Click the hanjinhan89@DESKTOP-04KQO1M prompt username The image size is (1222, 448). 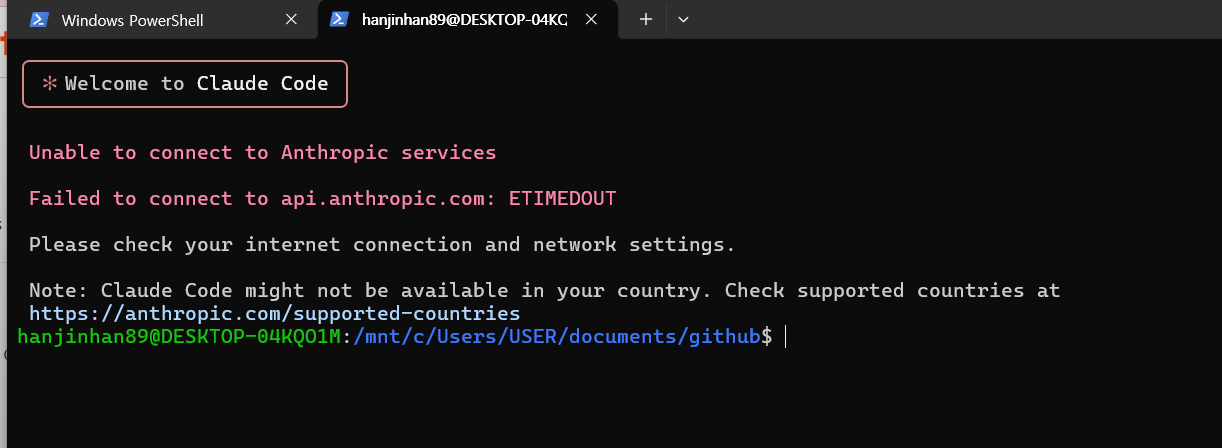180,337
